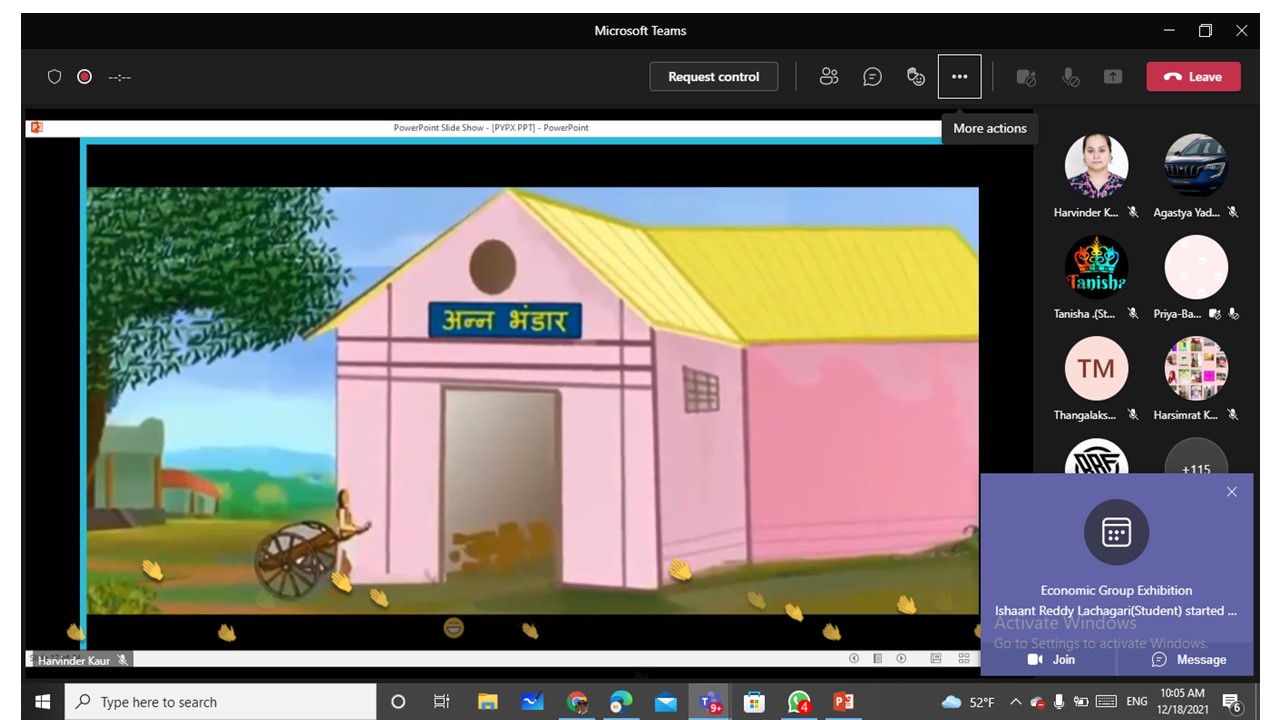Show hidden system tray icons
The image size is (1280, 720).
coord(1016,702)
